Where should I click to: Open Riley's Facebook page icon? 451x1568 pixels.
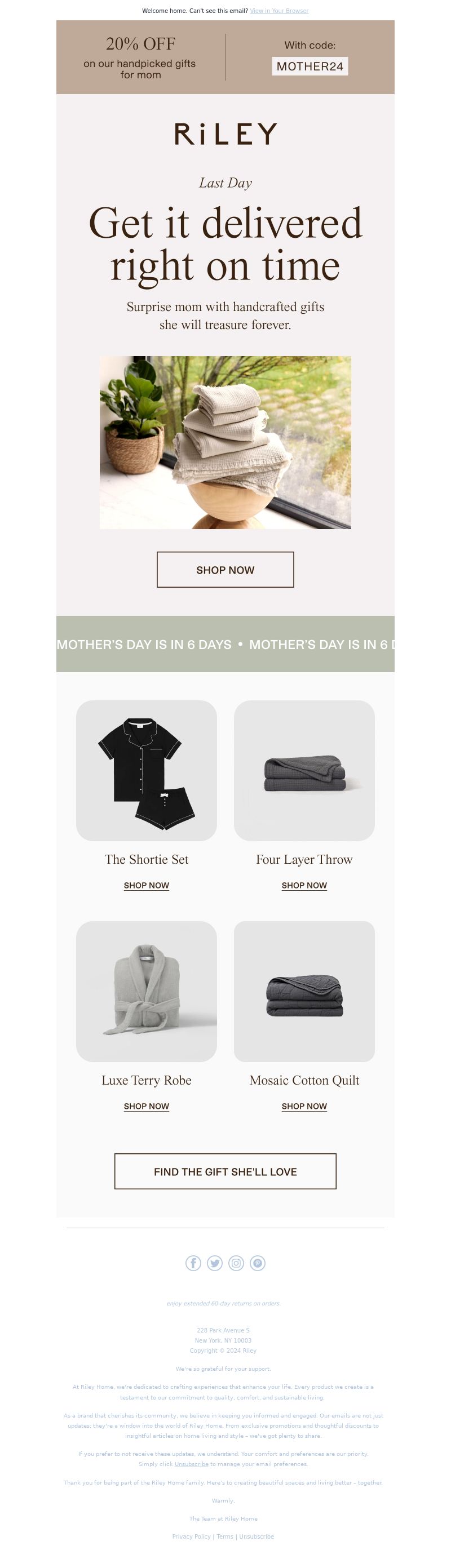193,1263
